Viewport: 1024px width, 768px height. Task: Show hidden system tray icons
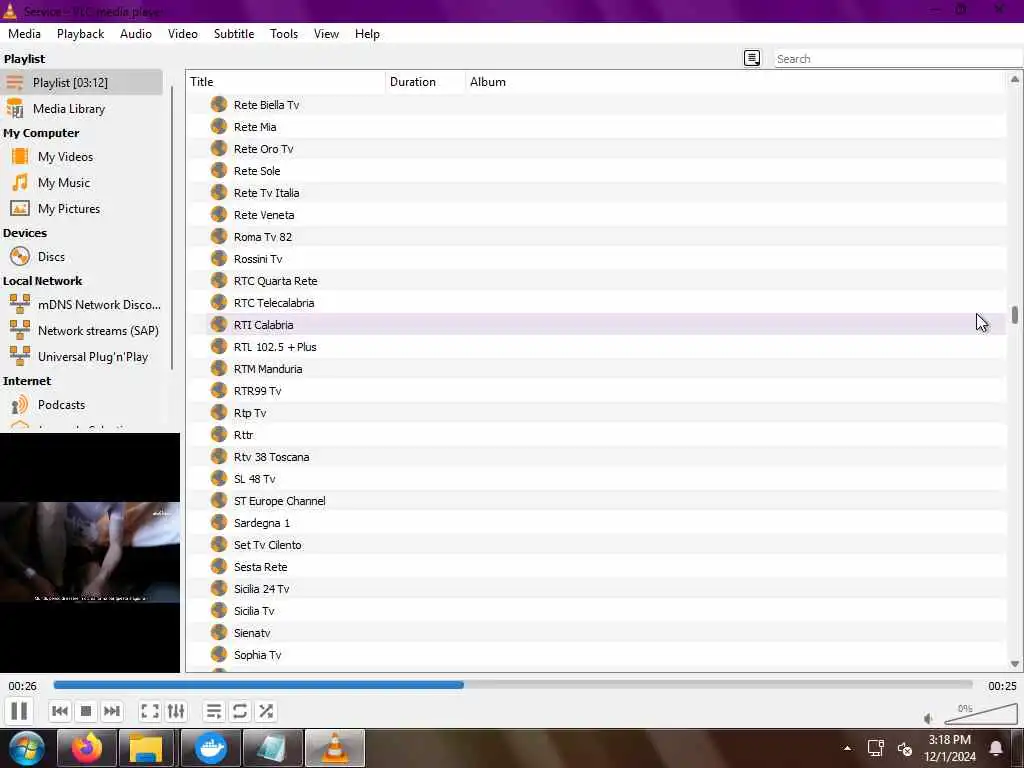(x=847, y=748)
